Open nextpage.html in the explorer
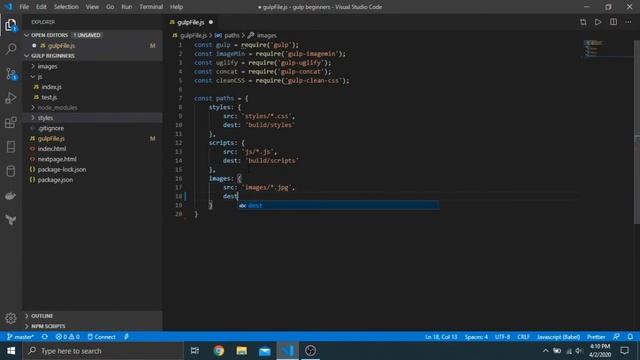Screen dimensions: 640x360 (92, 159)
